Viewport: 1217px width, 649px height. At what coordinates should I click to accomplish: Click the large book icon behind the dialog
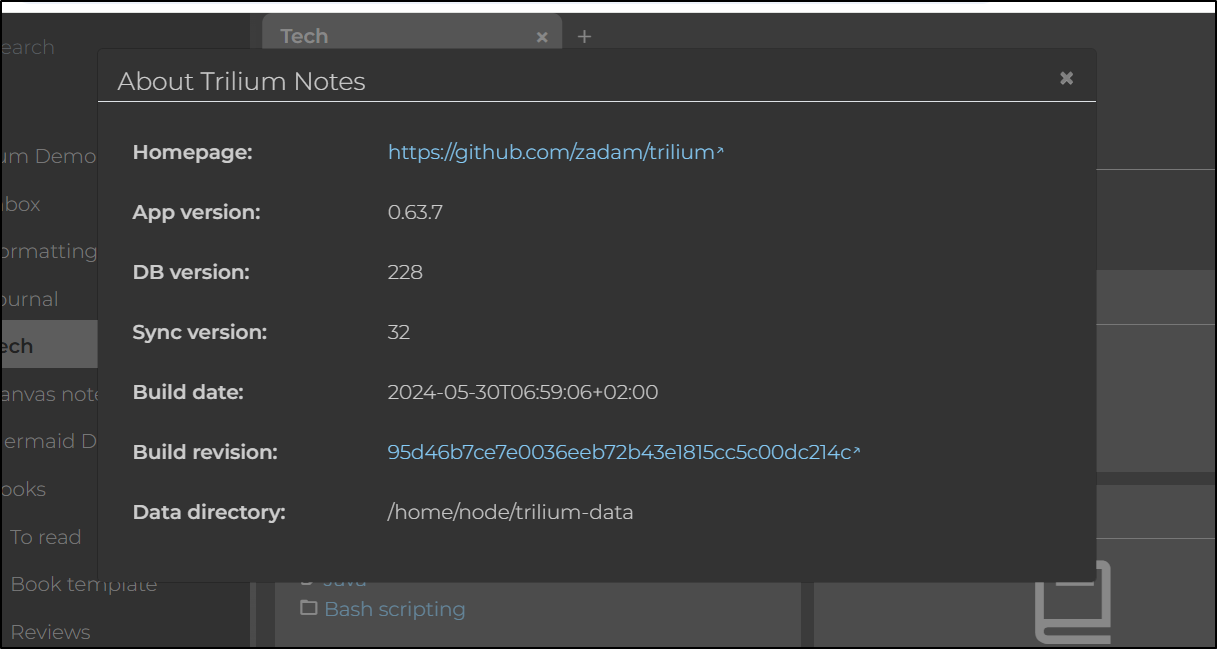pos(1072,603)
